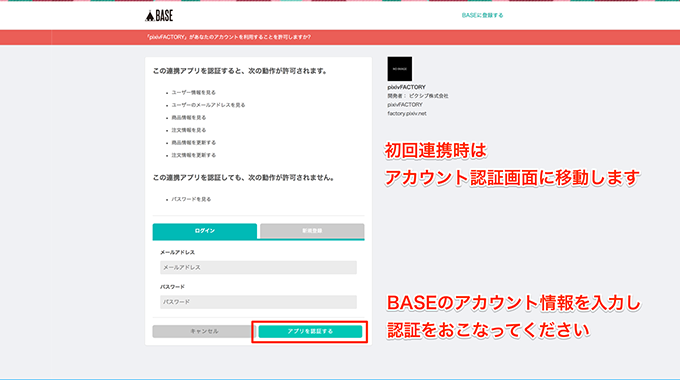The image size is (680, 380).
Task: Click the 注文情報を見る permission item
Action: 189,130
